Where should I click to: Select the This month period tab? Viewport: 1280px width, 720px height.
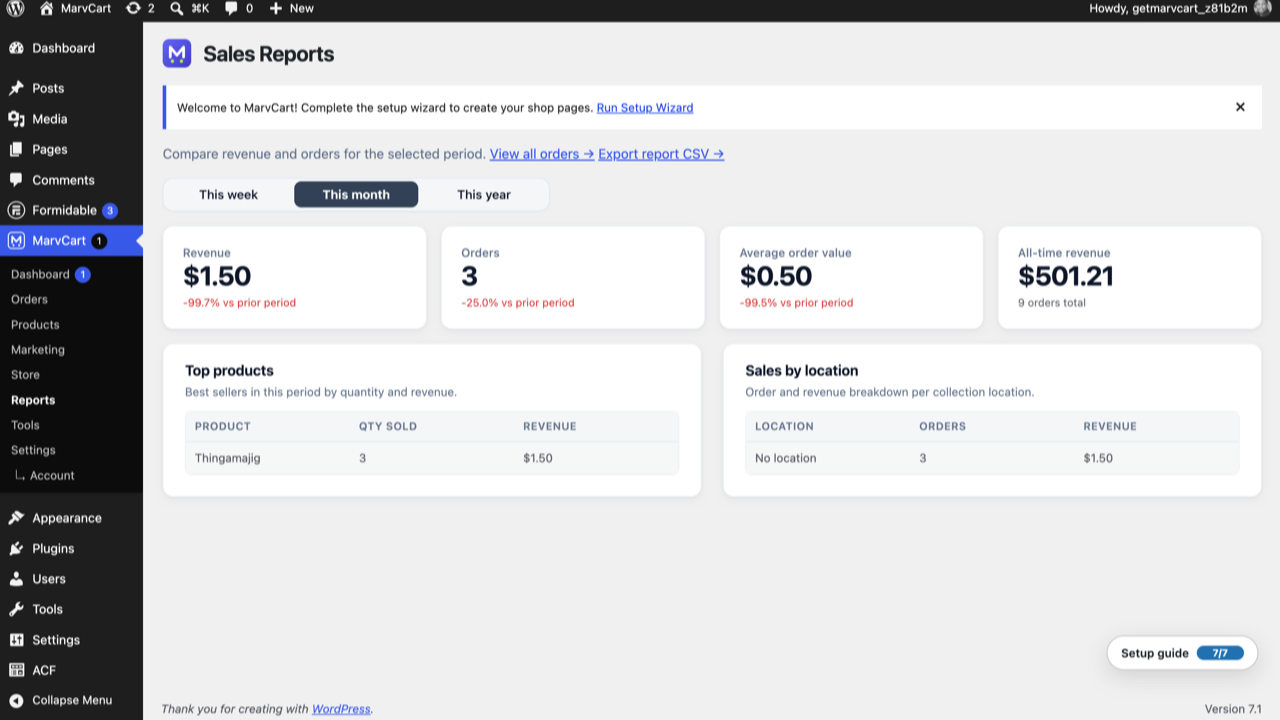[x=356, y=195]
